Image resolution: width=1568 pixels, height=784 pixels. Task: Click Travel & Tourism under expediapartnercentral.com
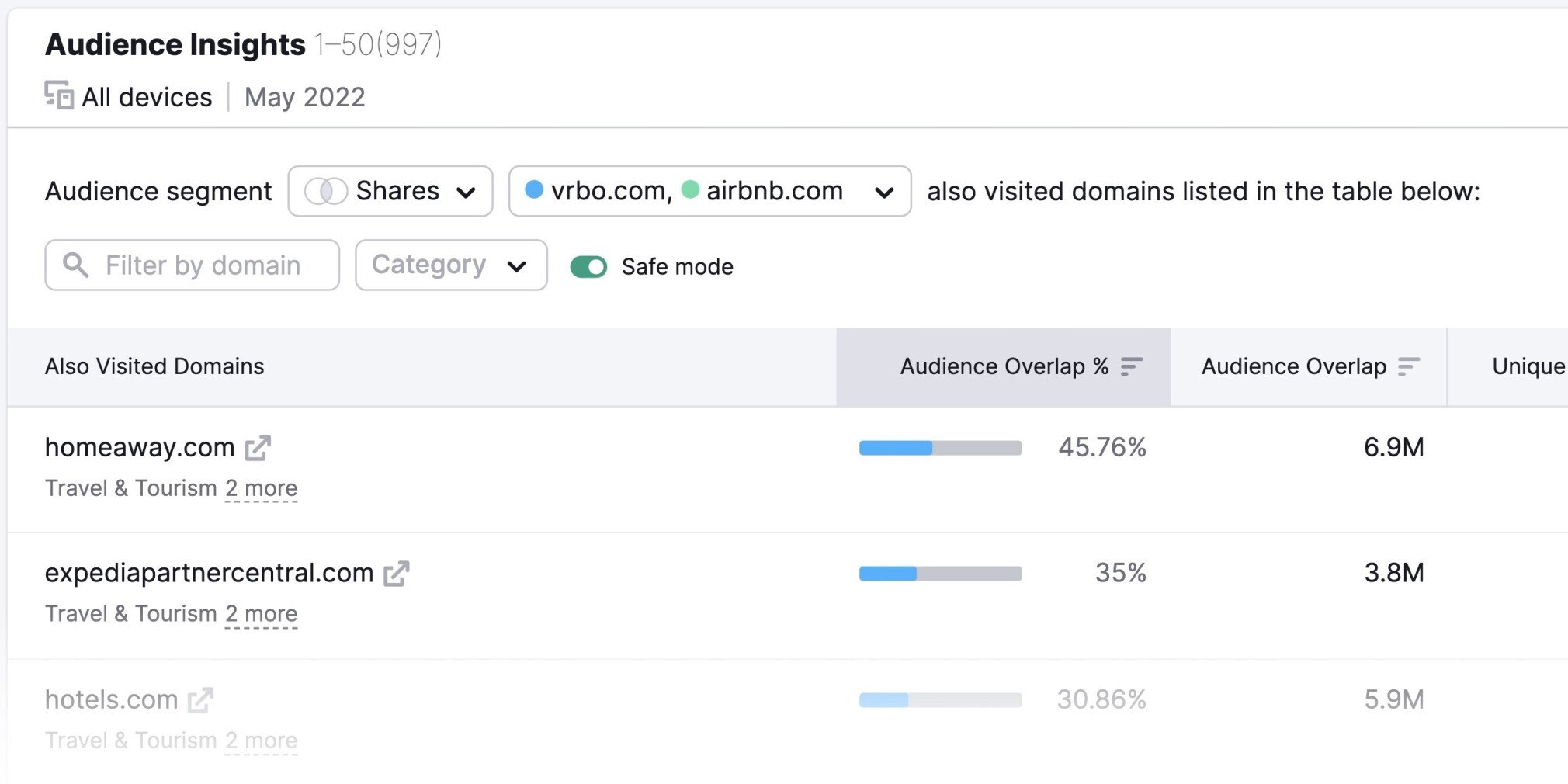point(131,614)
